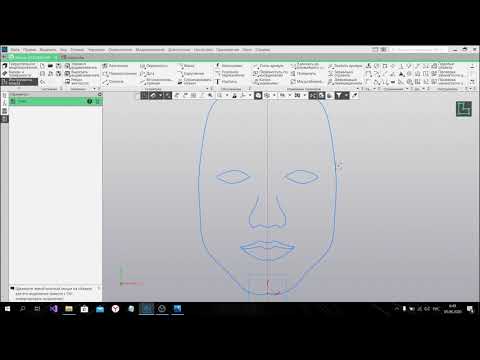Select the Усечь кривую tool
480x360 pixels.
[x=268, y=66]
